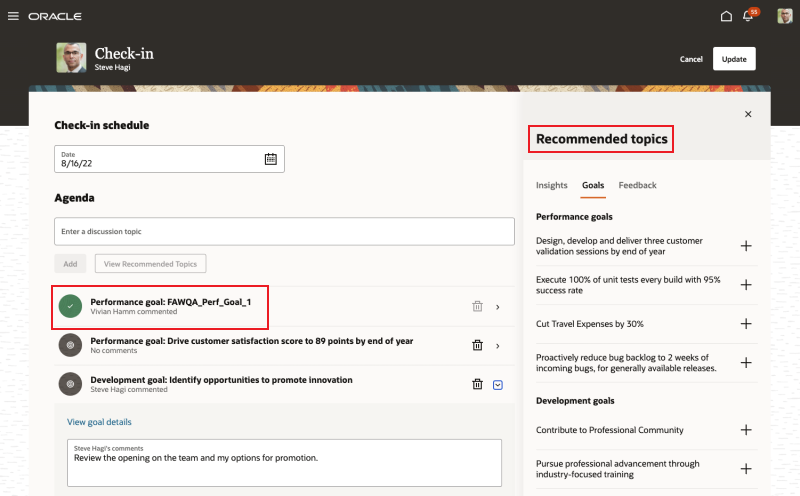Click the Cancel button
Image resolution: width=800 pixels, height=496 pixels.
(x=691, y=59)
